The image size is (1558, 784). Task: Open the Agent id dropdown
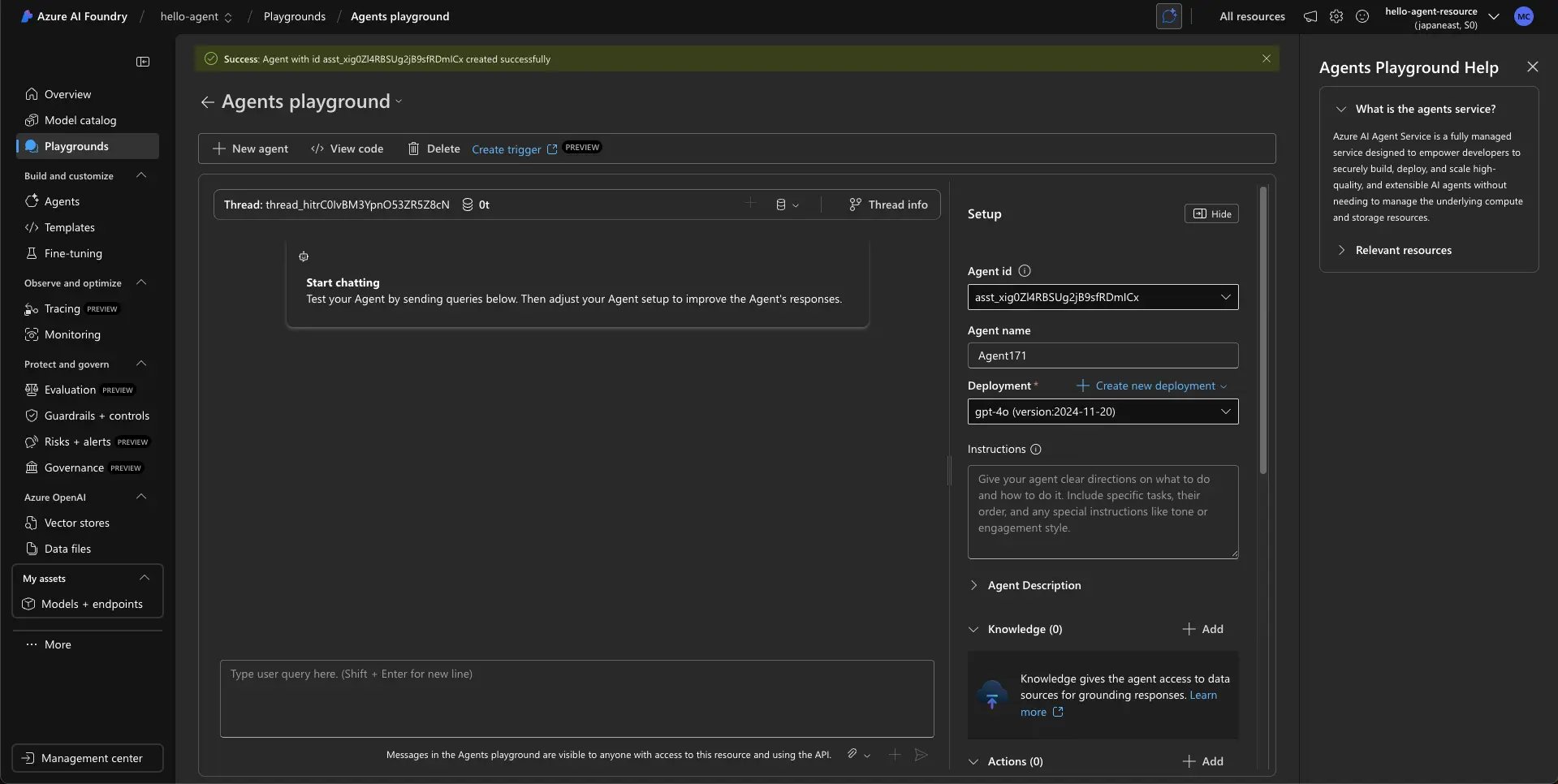tap(1103, 297)
